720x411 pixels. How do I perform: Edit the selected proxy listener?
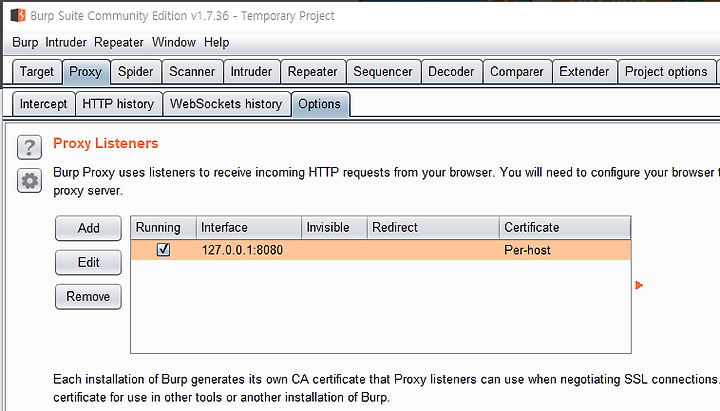pos(88,262)
